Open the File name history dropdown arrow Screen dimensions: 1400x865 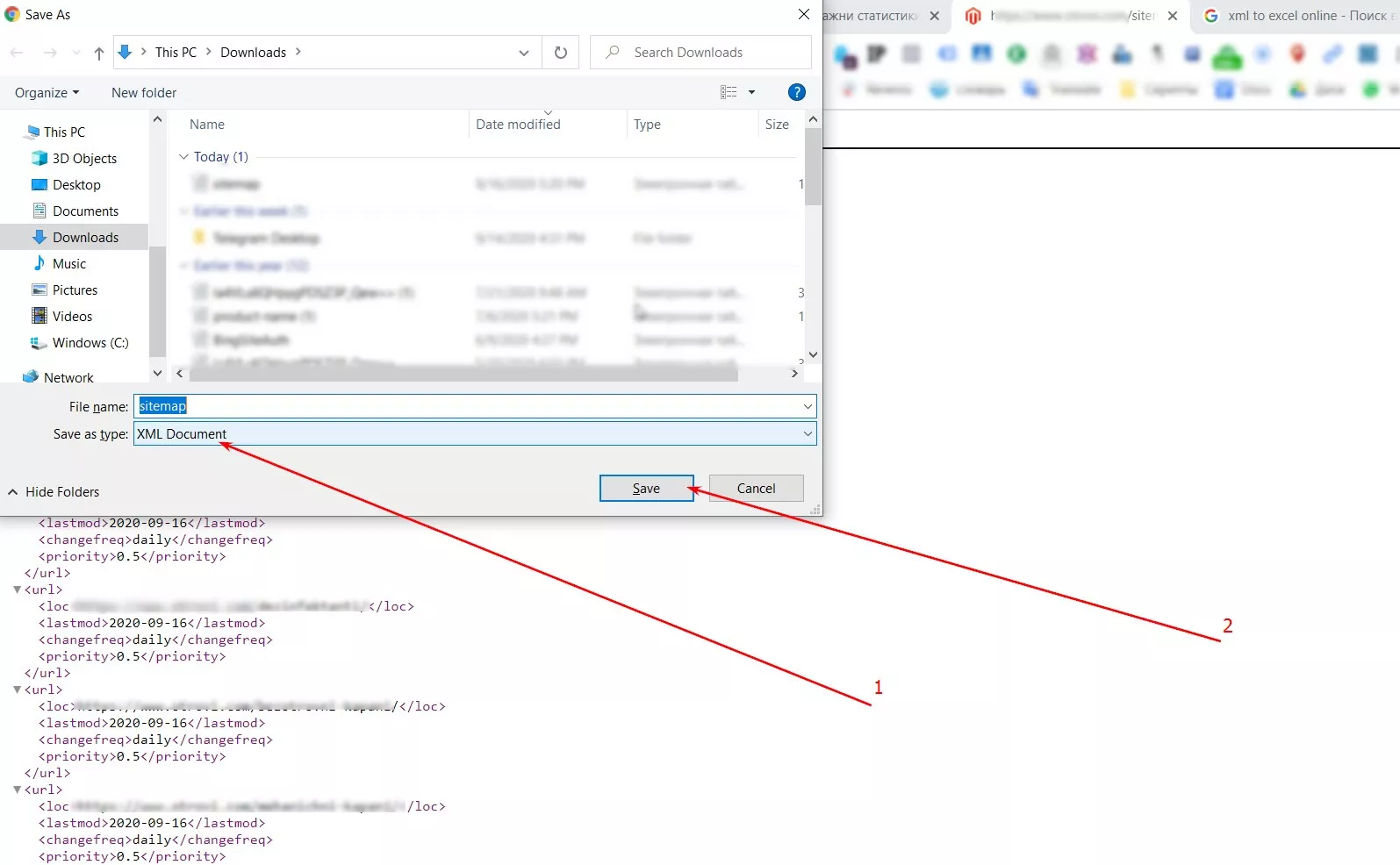(x=808, y=406)
